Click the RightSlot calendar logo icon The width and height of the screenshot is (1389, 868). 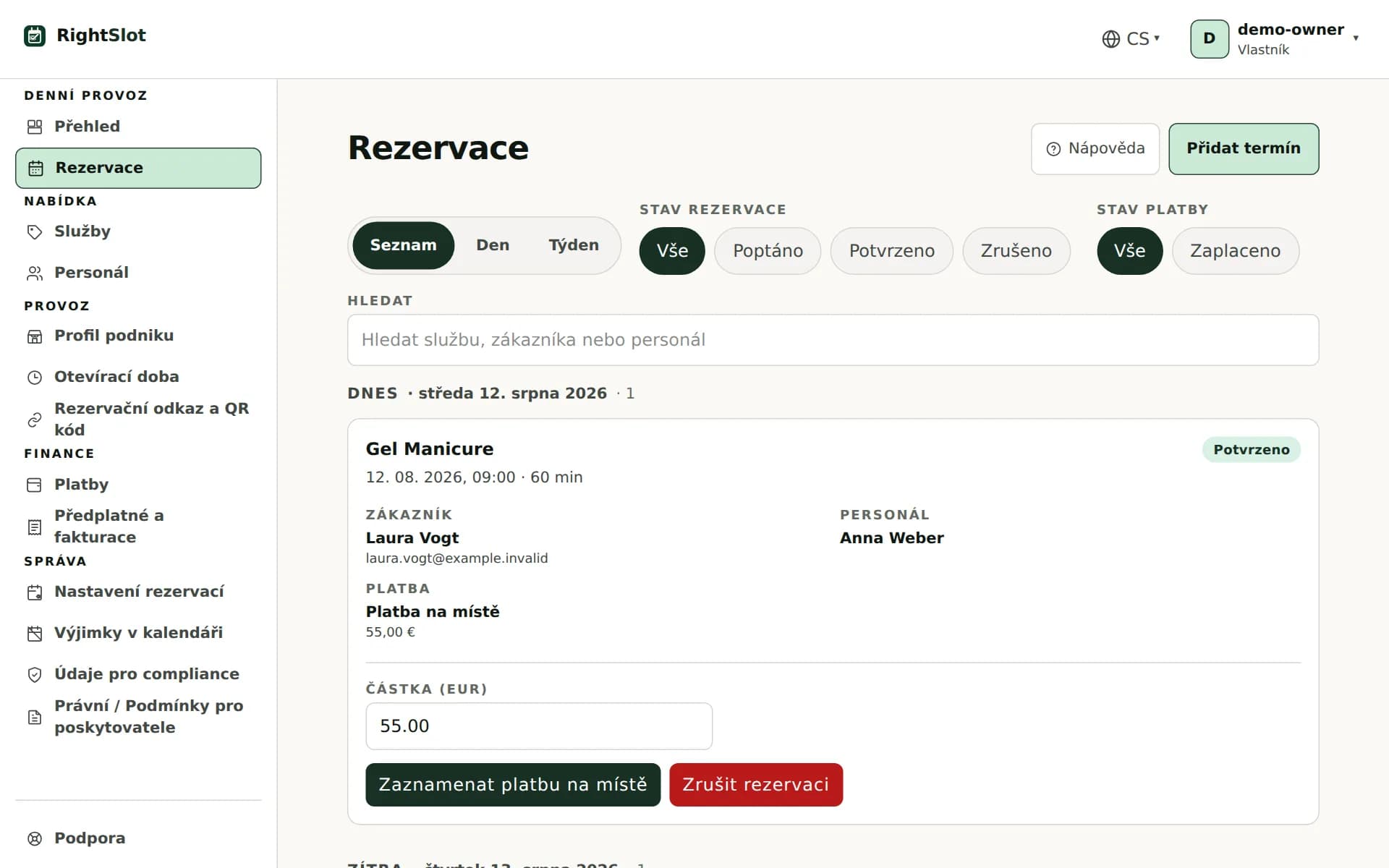point(35,35)
